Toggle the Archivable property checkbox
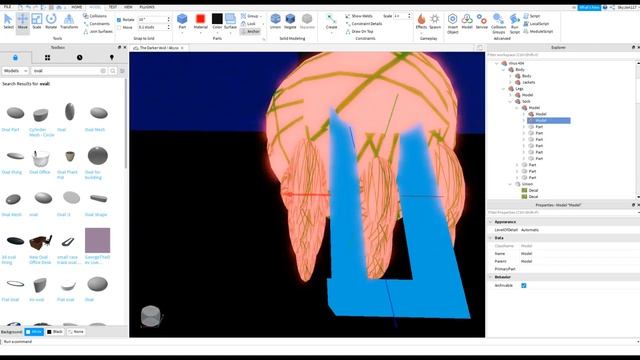 click(524, 286)
